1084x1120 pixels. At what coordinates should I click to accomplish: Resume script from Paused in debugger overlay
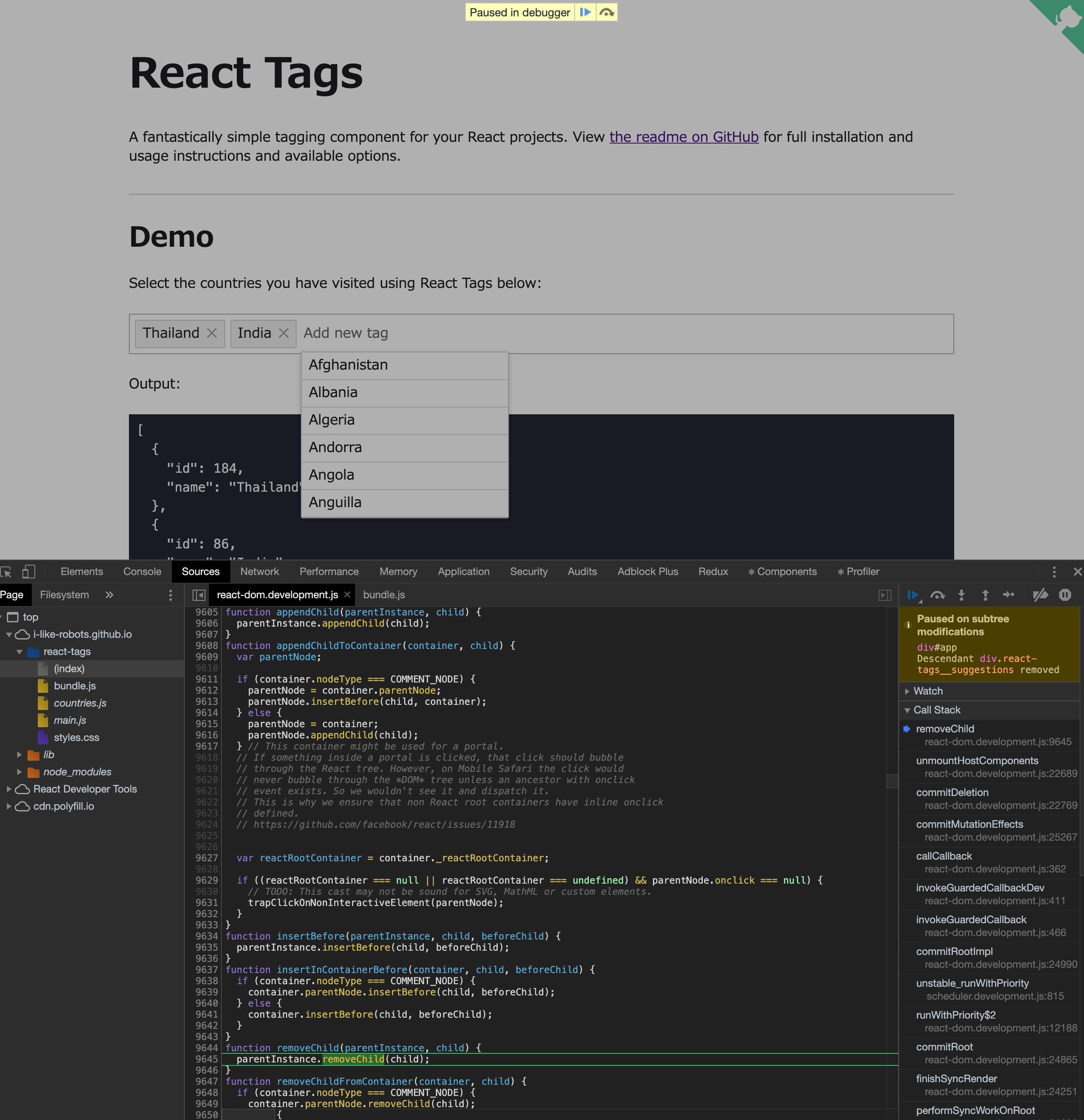(x=585, y=12)
